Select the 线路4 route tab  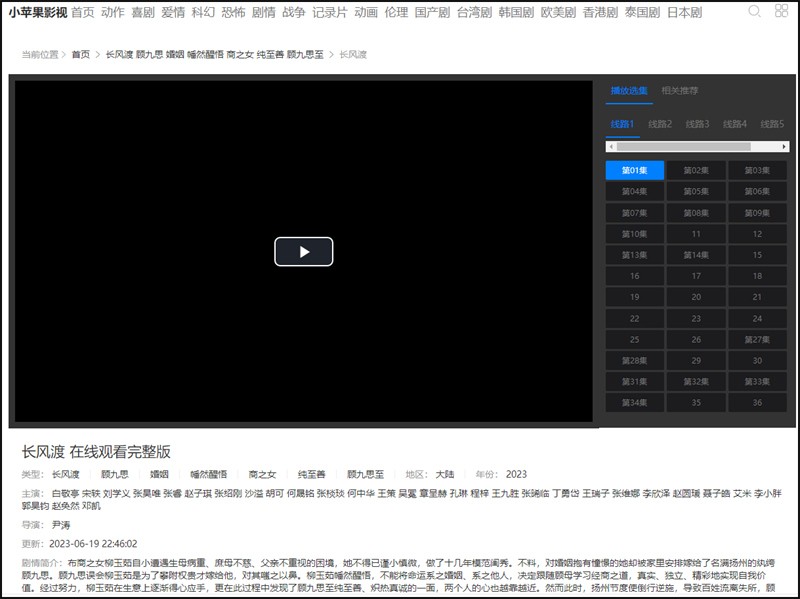pyautogui.click(x=735, y=124)
